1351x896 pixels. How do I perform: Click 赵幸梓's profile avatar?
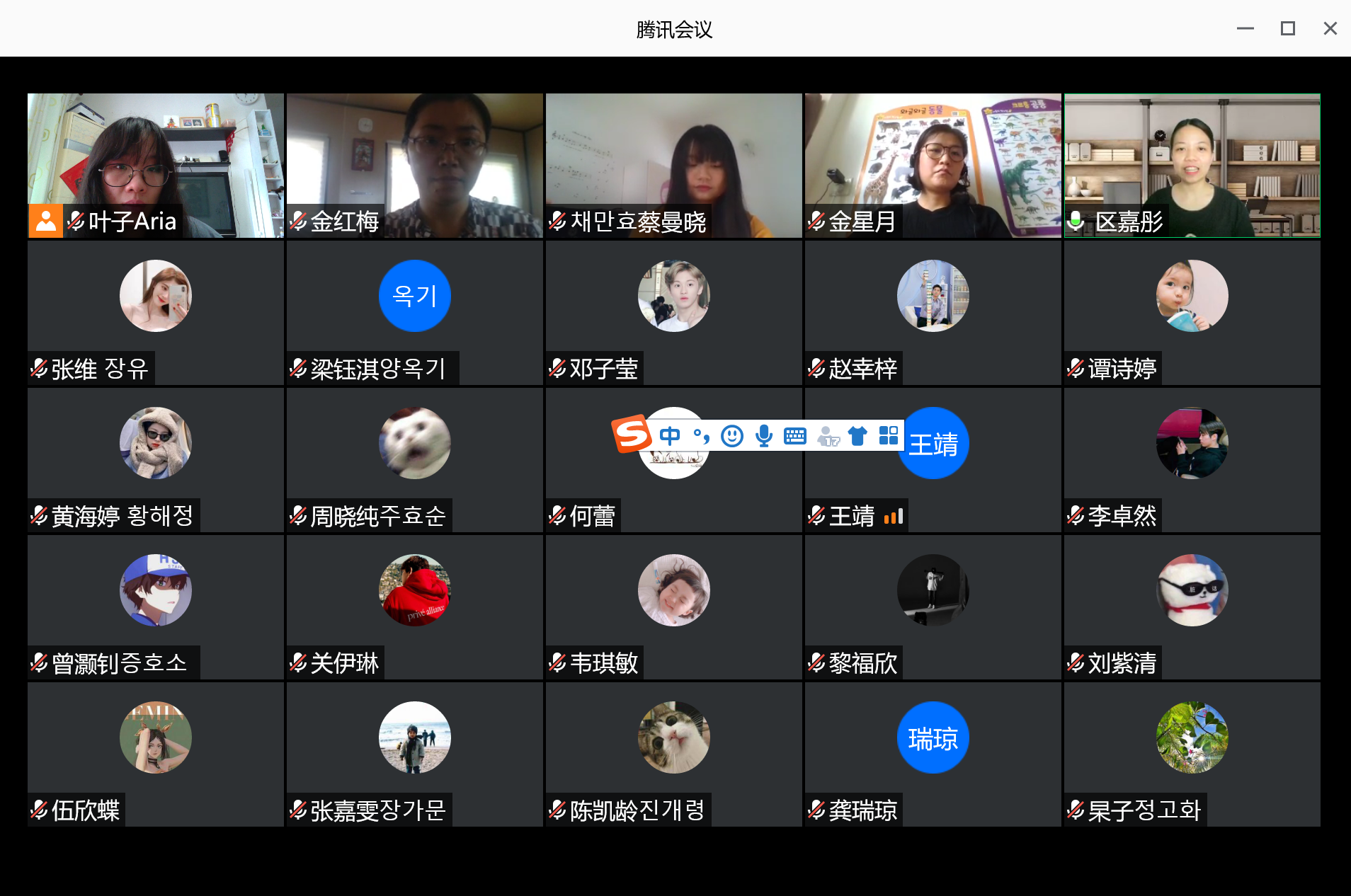click(x=933, y=296)
